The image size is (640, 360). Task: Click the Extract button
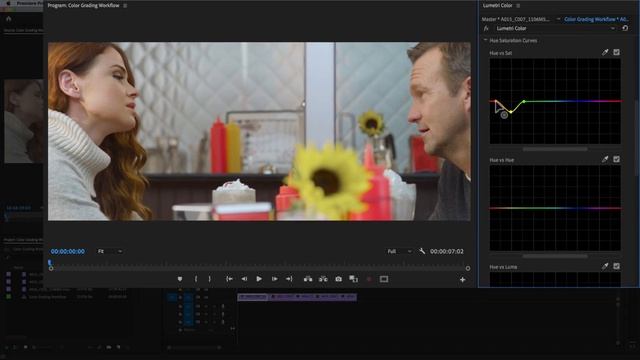point(323,279)
